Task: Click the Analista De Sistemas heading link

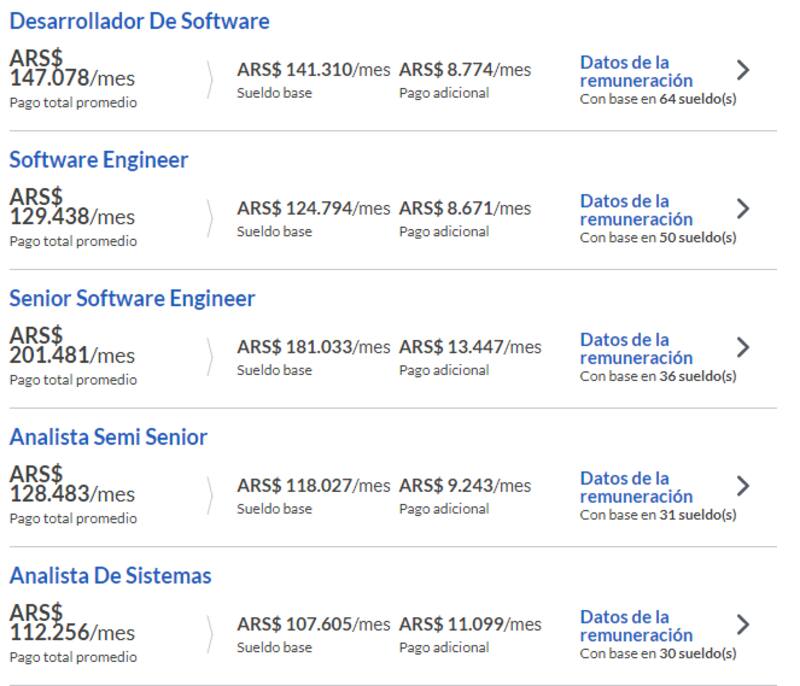Action: click(110, 576)
